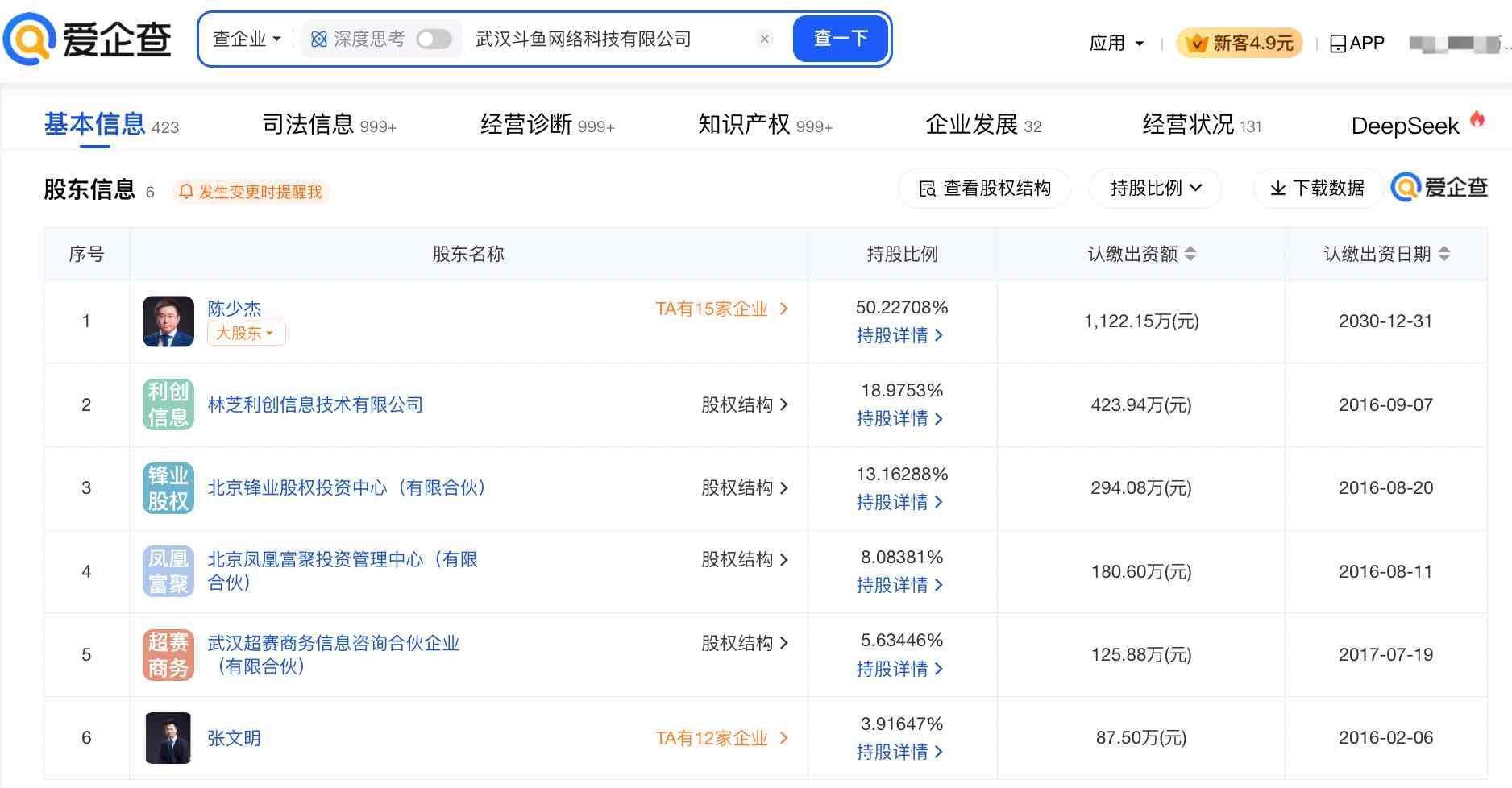Expand the 大股东 tag dropdown
This screenshot has height=788, width=1512.
tap(247, 333)
